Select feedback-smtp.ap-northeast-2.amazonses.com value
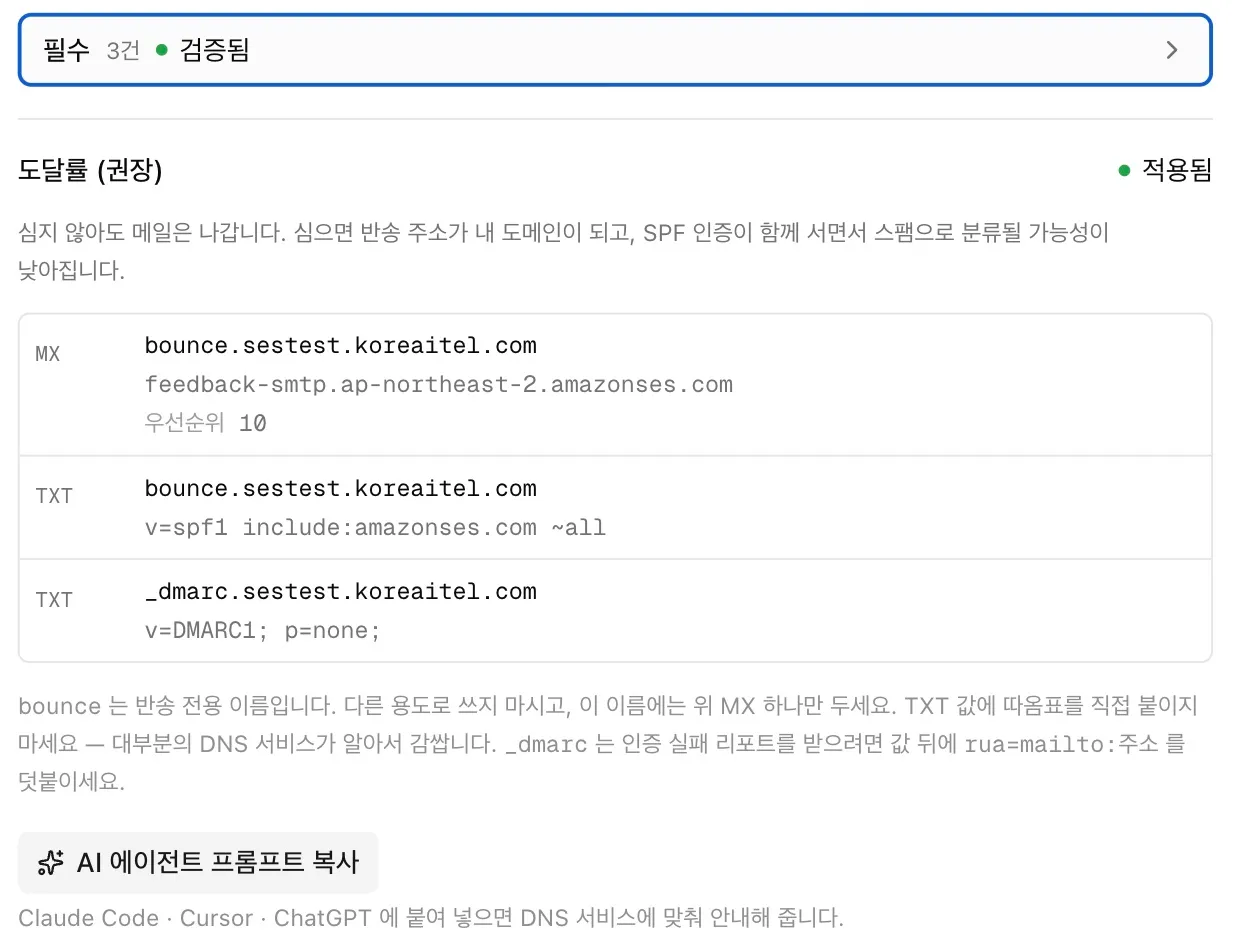The width and height of the screenshot is (1256, 952). [438, 385]
